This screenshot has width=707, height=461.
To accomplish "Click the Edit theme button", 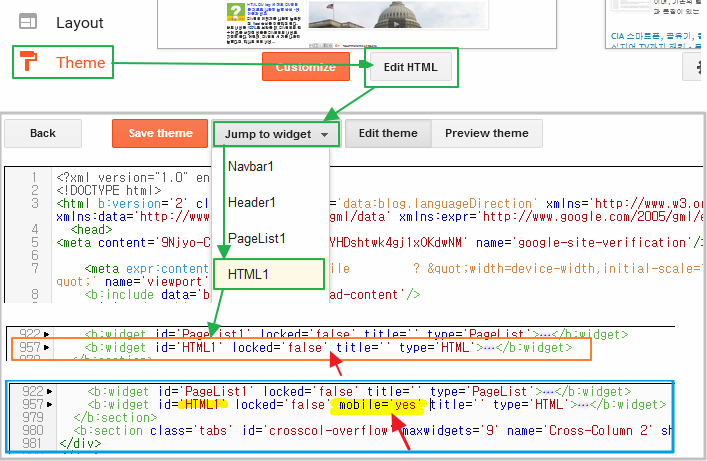I will point(388,133).
